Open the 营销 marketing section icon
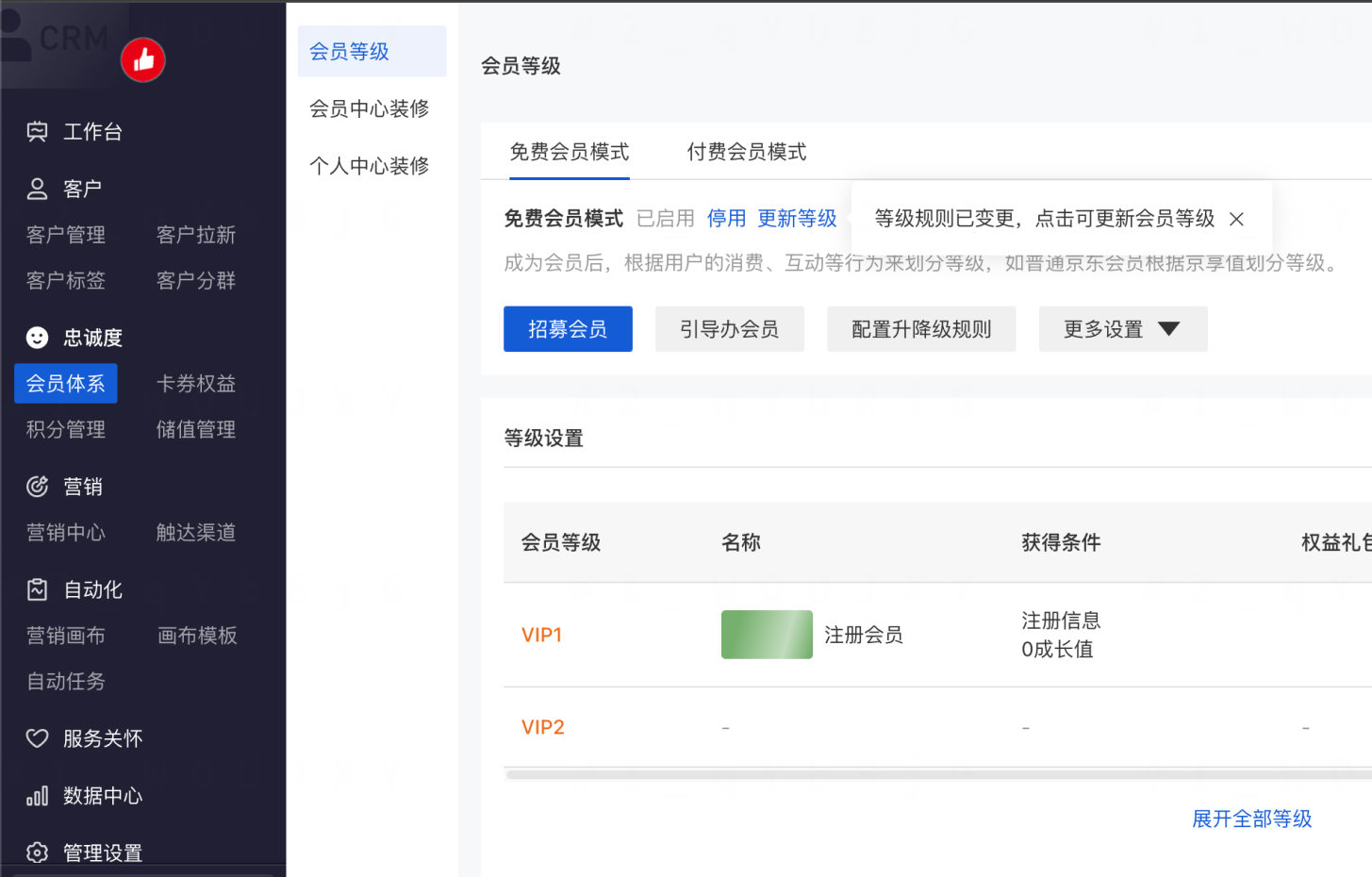Viewport: 1372px width, 877px height. coord(37,486)
